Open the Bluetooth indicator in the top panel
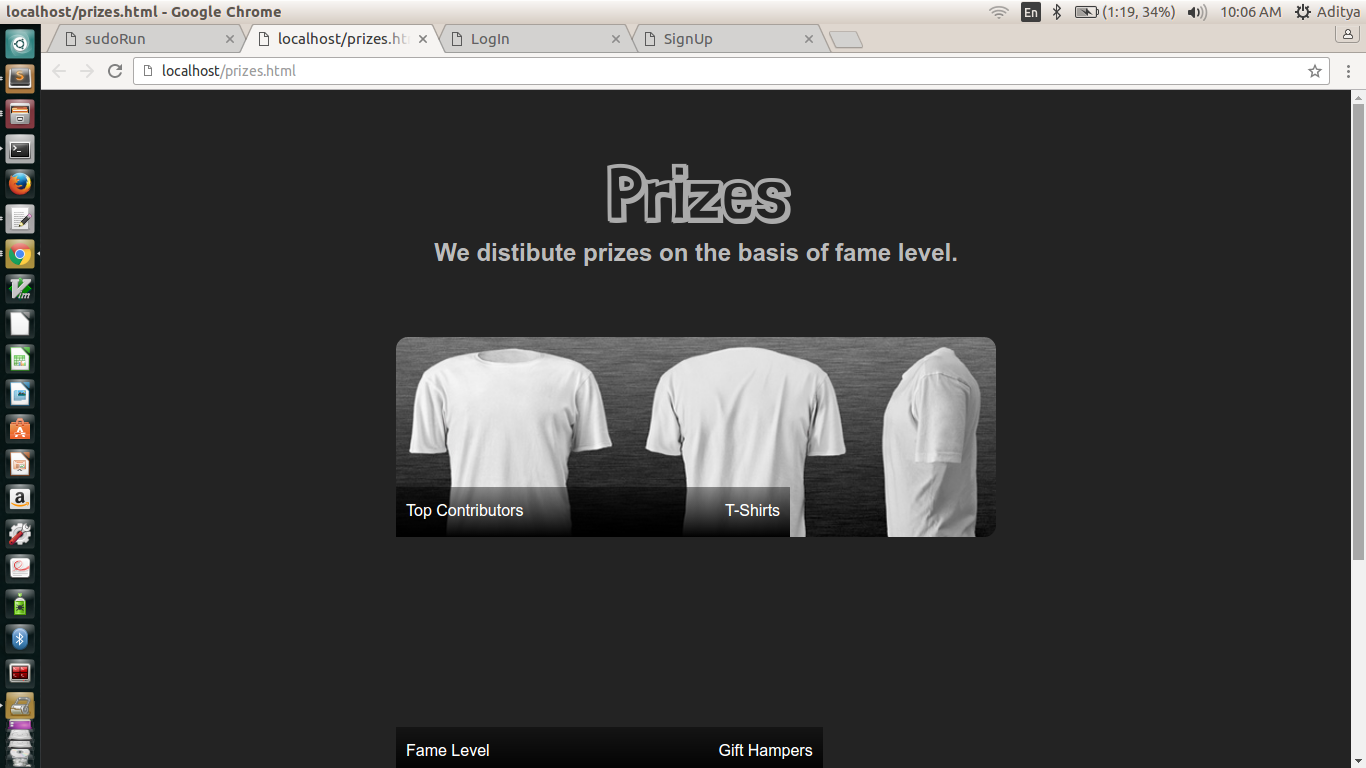Viewport: 1366px width, 768px height. pos(1057,12)
